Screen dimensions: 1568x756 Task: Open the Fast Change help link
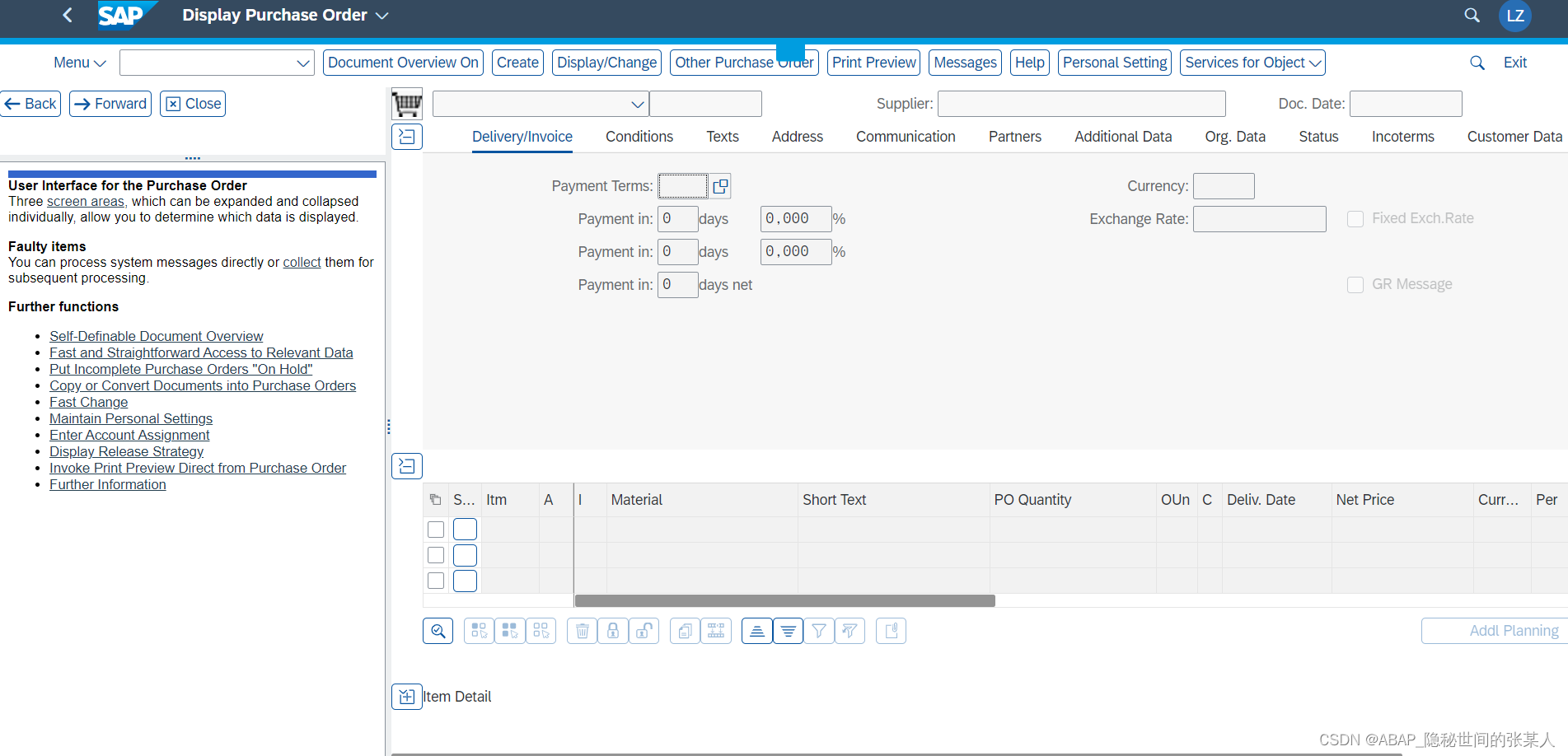(x=88, y=402)
